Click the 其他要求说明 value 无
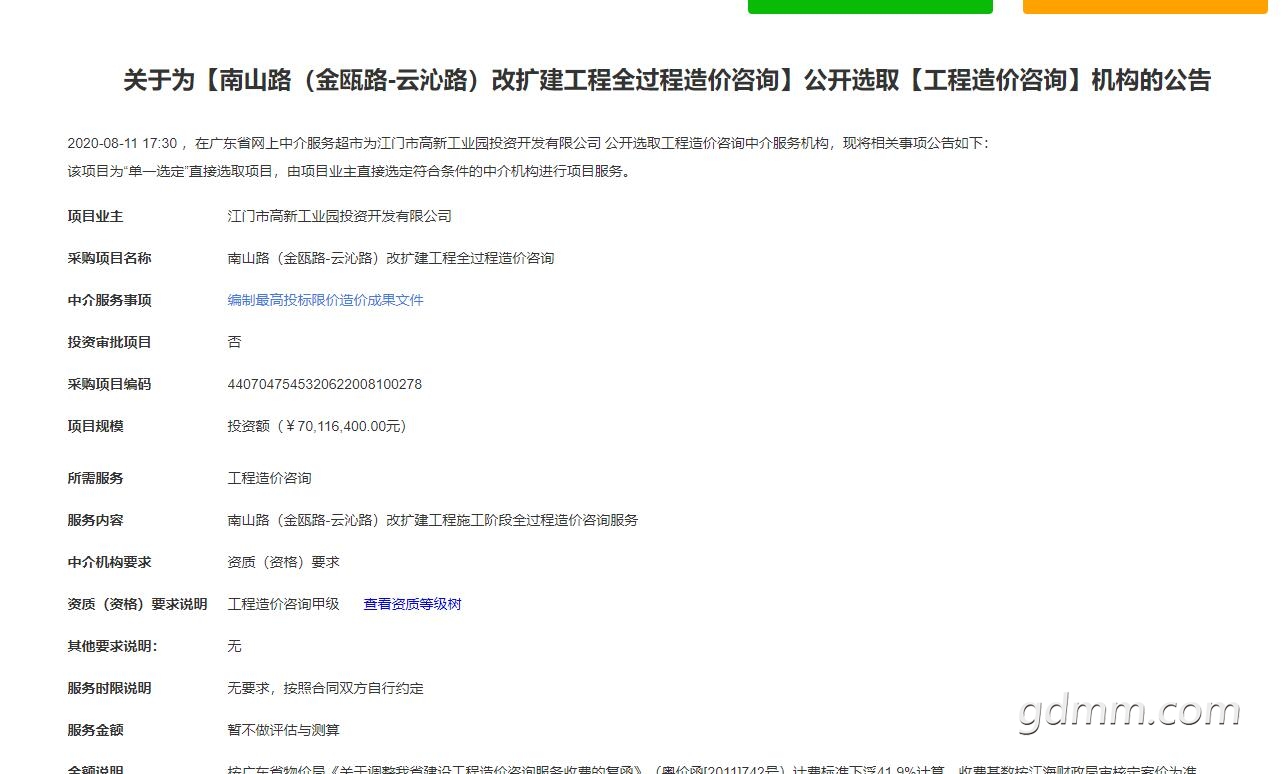 click(x=234, y=646)
